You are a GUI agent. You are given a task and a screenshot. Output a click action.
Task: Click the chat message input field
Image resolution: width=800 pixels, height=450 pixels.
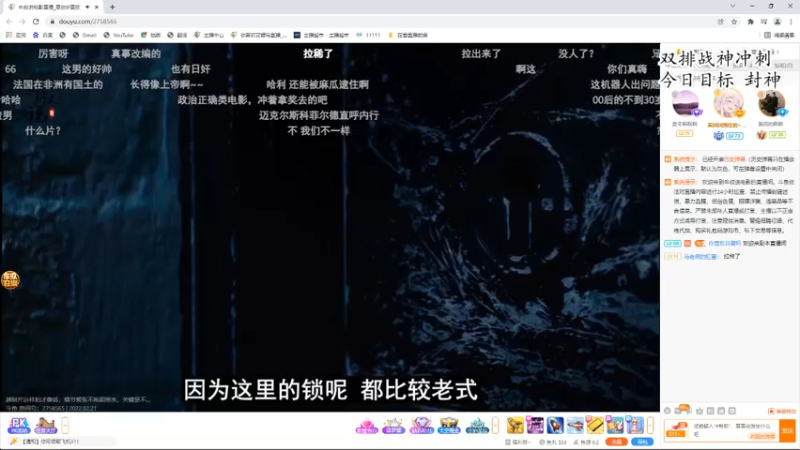734,430
